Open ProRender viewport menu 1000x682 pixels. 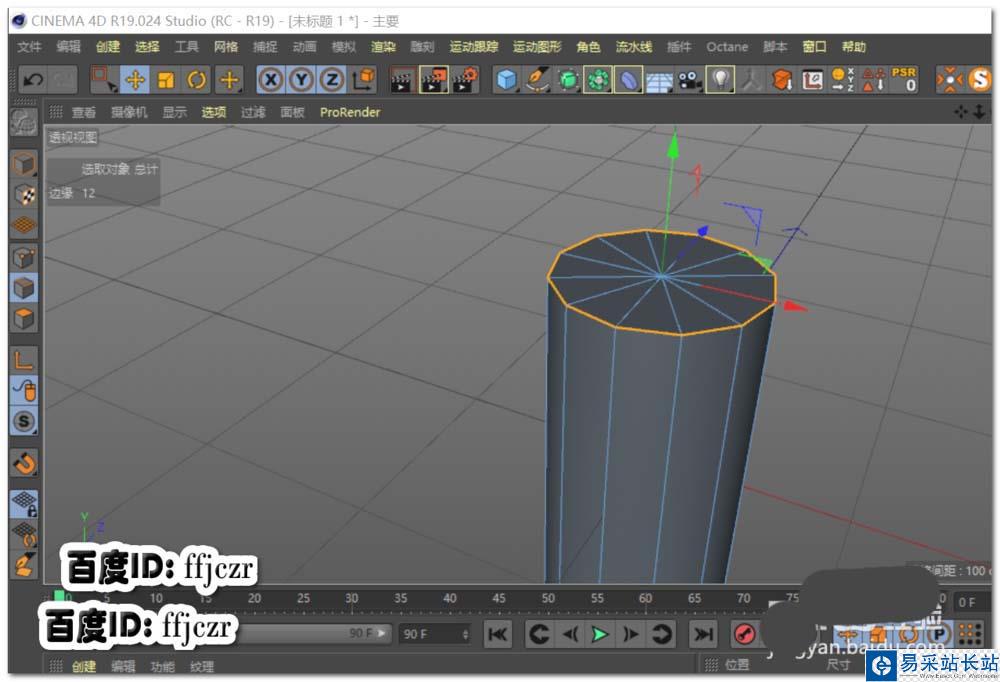click(x=350, y=112)
